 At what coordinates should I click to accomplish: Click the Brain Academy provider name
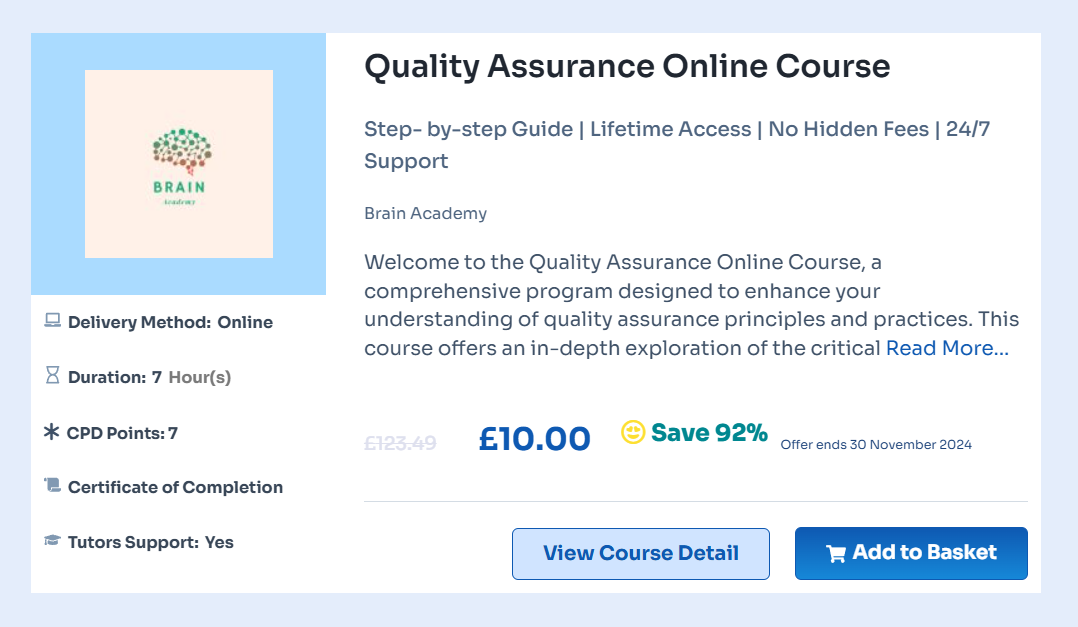tap(425, 213)
